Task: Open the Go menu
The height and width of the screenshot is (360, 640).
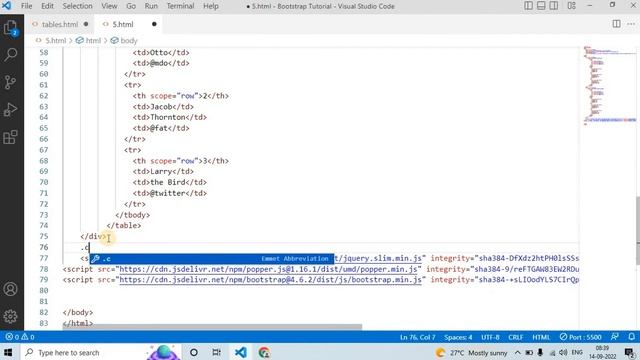Action: coord(131,6)
